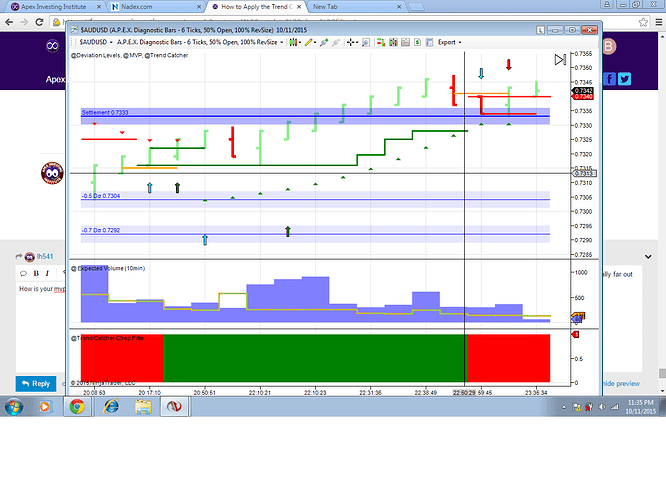Reload the current browser page

[x=39, y=22]
